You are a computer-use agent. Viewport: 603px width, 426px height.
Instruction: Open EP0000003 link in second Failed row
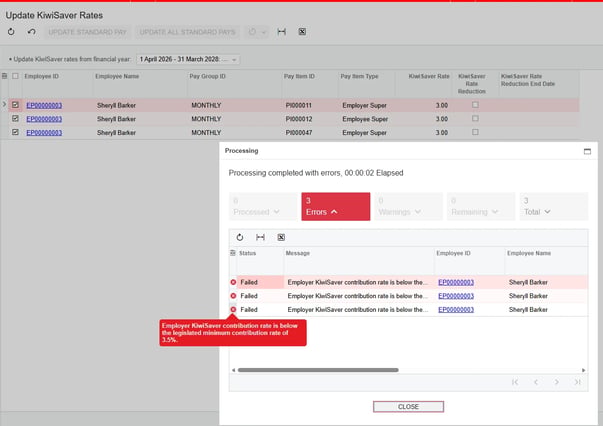pyautogui.click(x=456, y=296)
